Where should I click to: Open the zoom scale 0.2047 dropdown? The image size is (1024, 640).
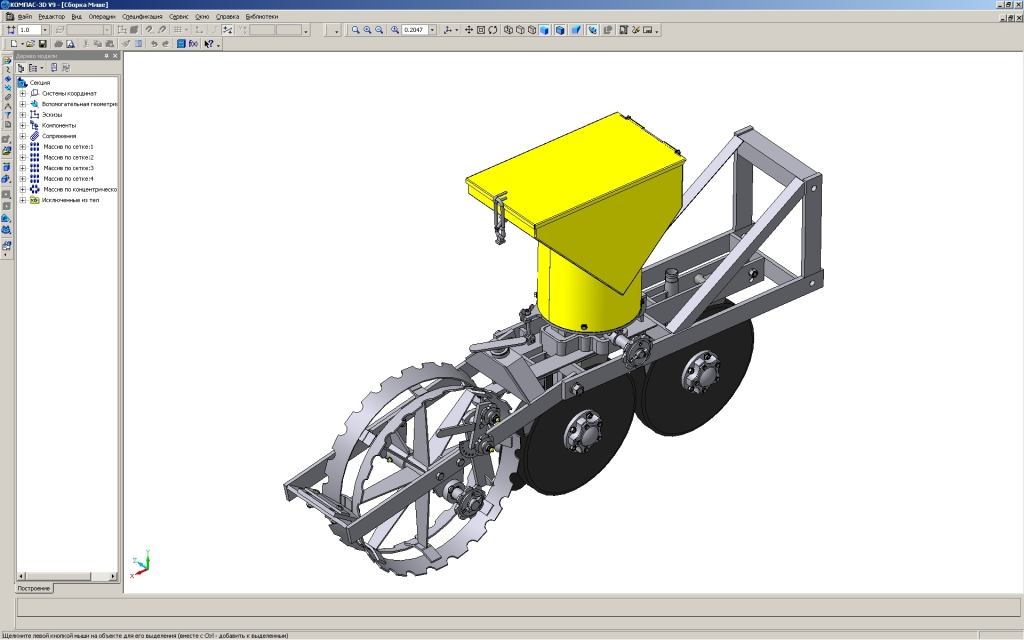click(x=432, y=30)
